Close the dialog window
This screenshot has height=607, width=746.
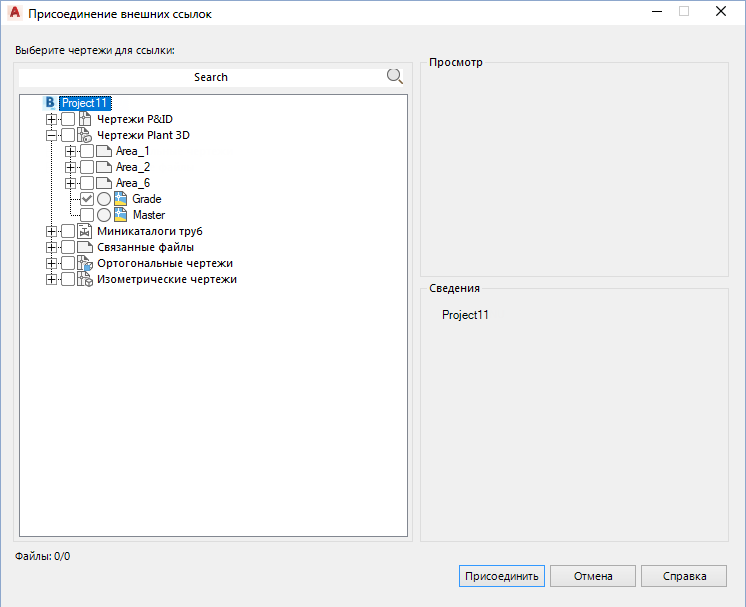pos(721,11)
